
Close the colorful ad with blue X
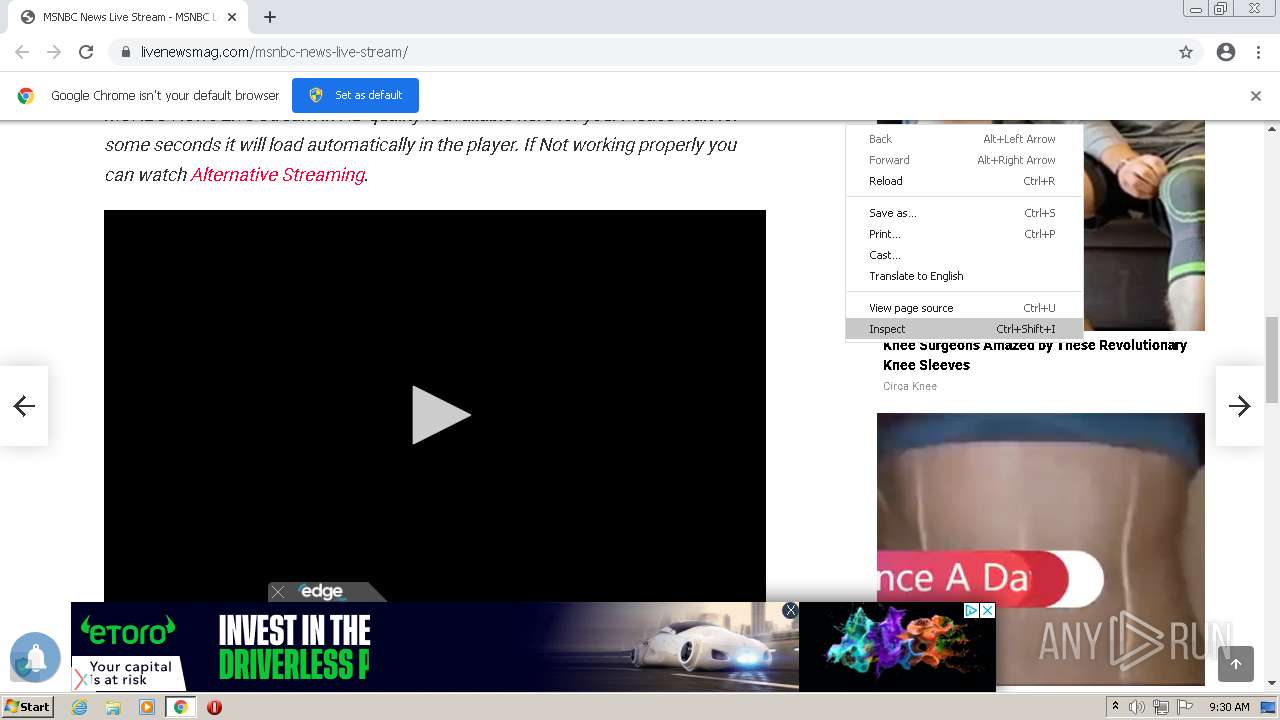click(987, 610)
